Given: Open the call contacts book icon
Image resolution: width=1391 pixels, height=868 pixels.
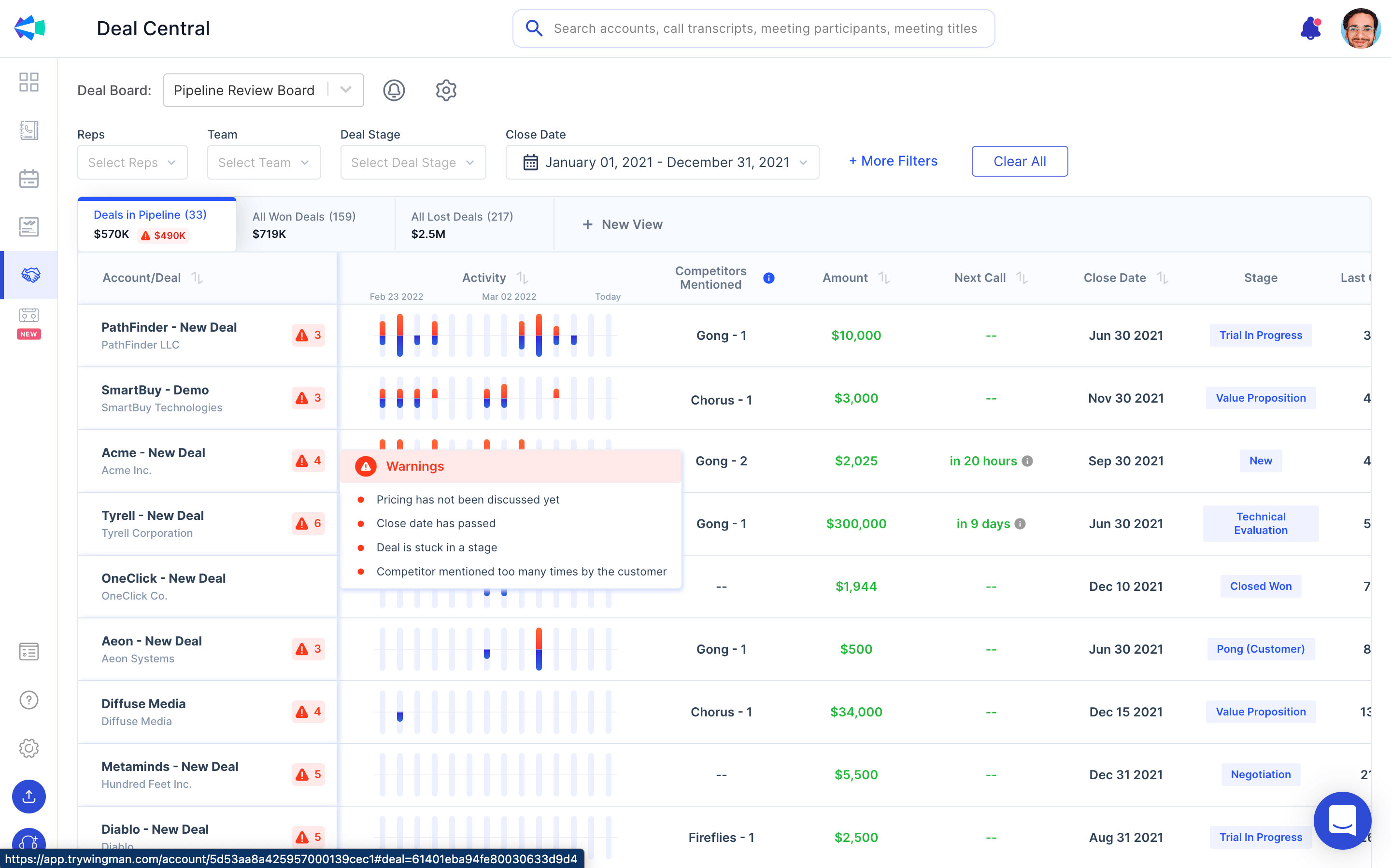Looking at the screenshot, I should tap(28, 130).
